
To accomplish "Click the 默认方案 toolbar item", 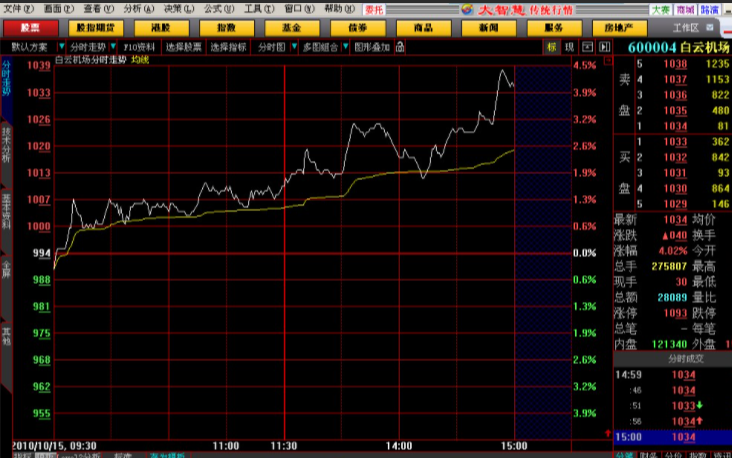I will (29, 47).
